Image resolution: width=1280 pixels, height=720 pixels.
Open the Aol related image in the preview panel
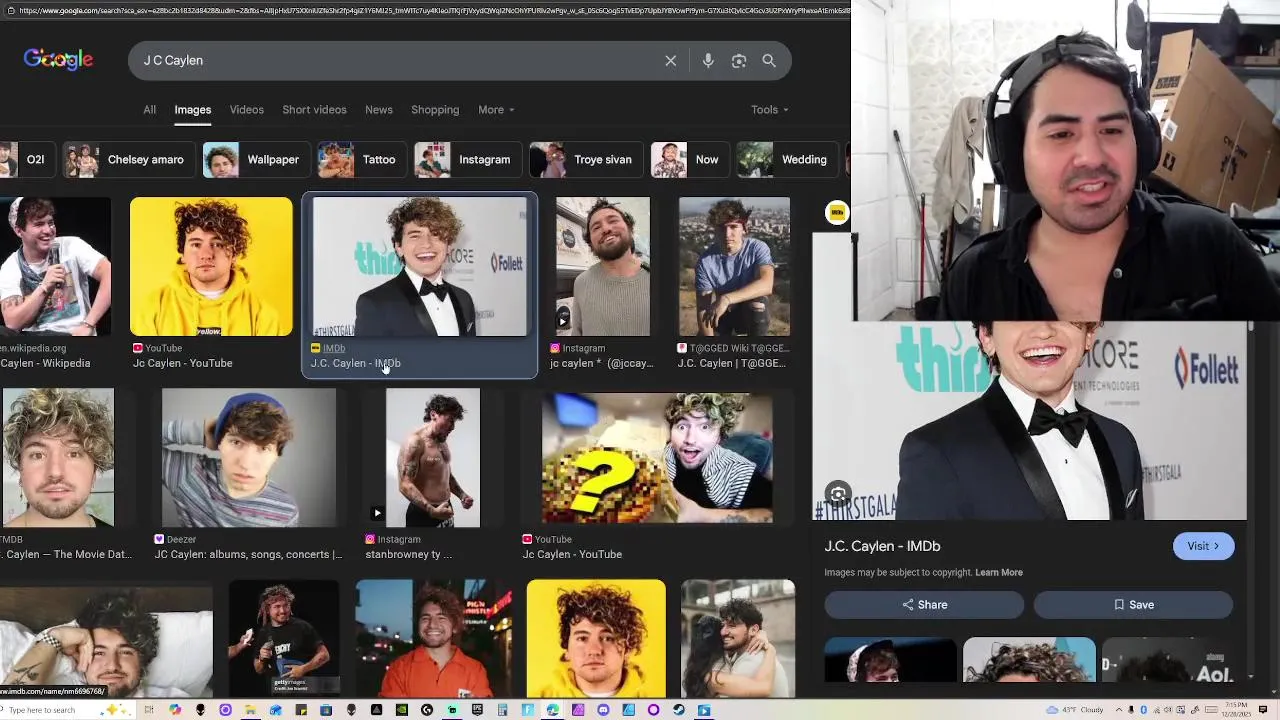pos(1167,660)
